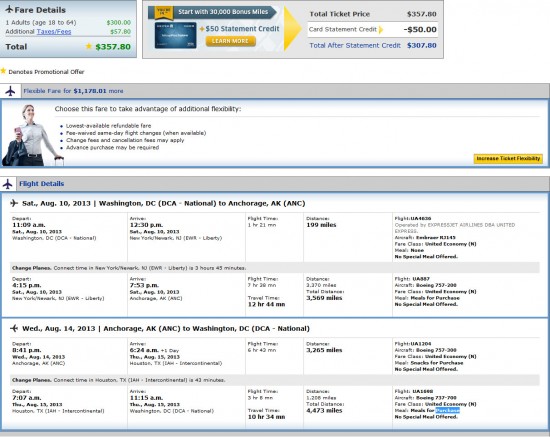Click the airplane icon beside Fare Details
Screen dimensions: 550x437
9,9
